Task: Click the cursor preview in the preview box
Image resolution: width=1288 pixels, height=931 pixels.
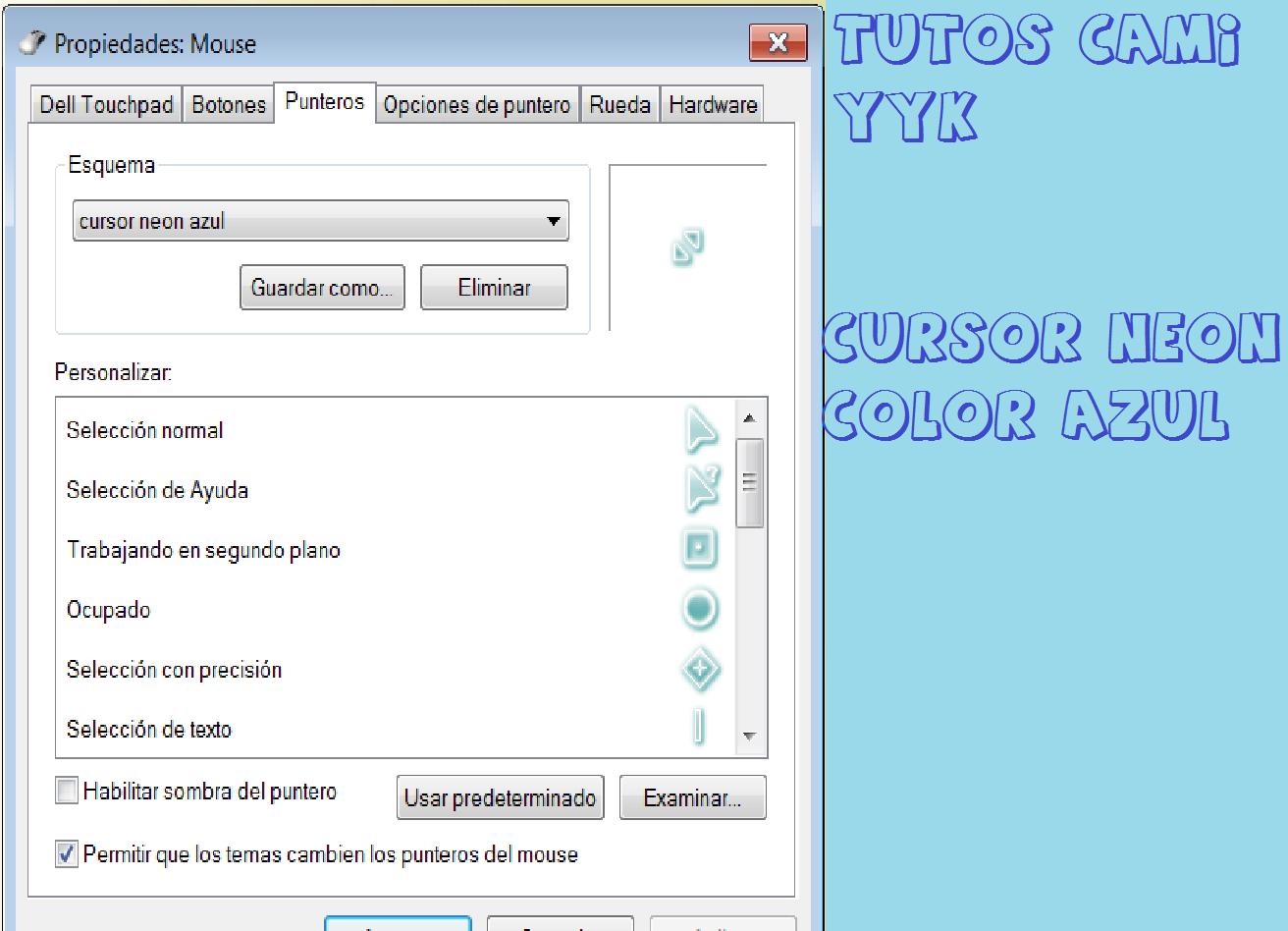Action: pos(687,247)
